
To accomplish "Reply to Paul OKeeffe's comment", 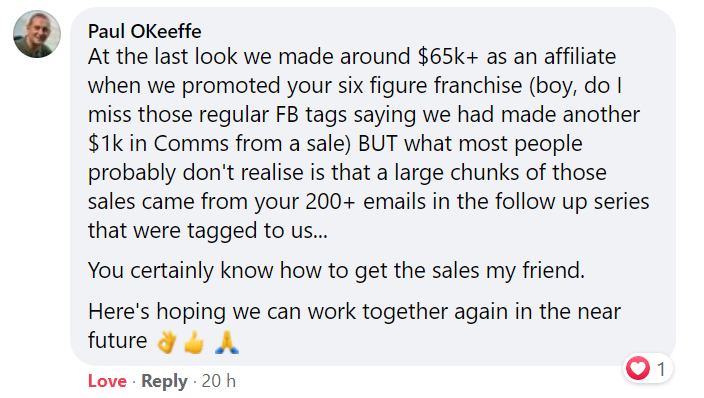I will coord(164,381).
